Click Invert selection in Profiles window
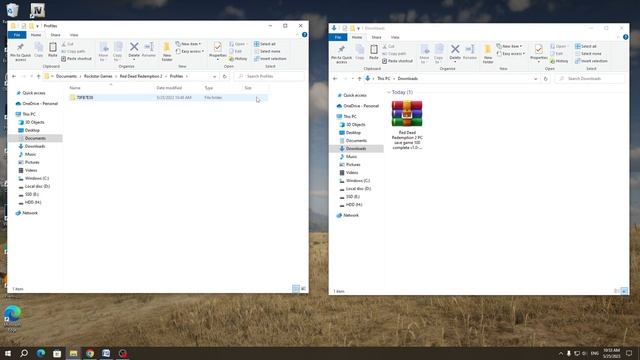The height and width of the screenshot is (360, 640). [x=270, y=59]
